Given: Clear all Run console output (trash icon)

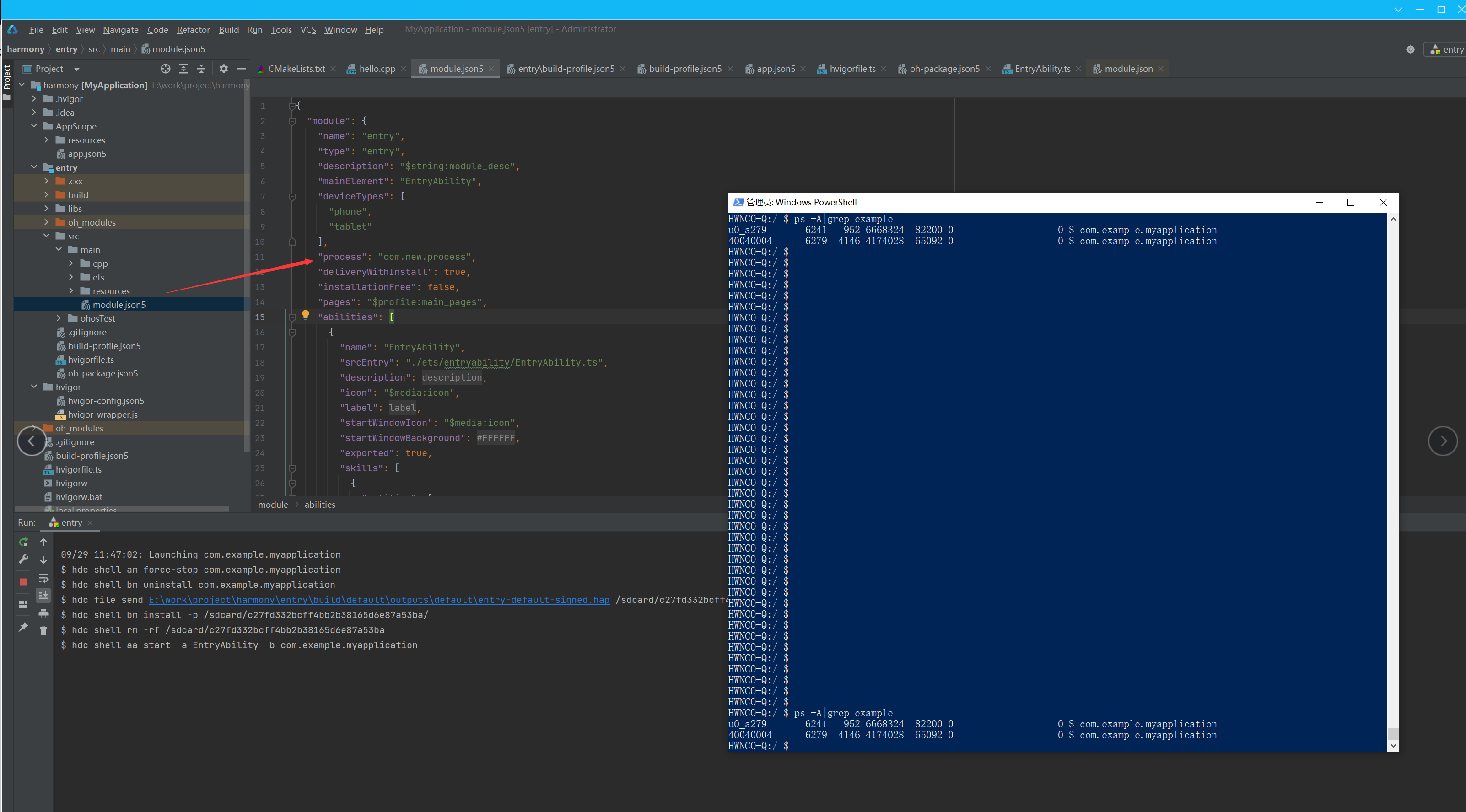Looking at the screenshot, I should 43,630.
